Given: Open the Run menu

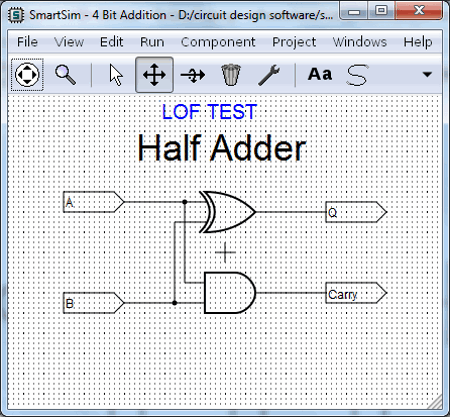Looking at the screenshot, I should click(x=152, y=42).
